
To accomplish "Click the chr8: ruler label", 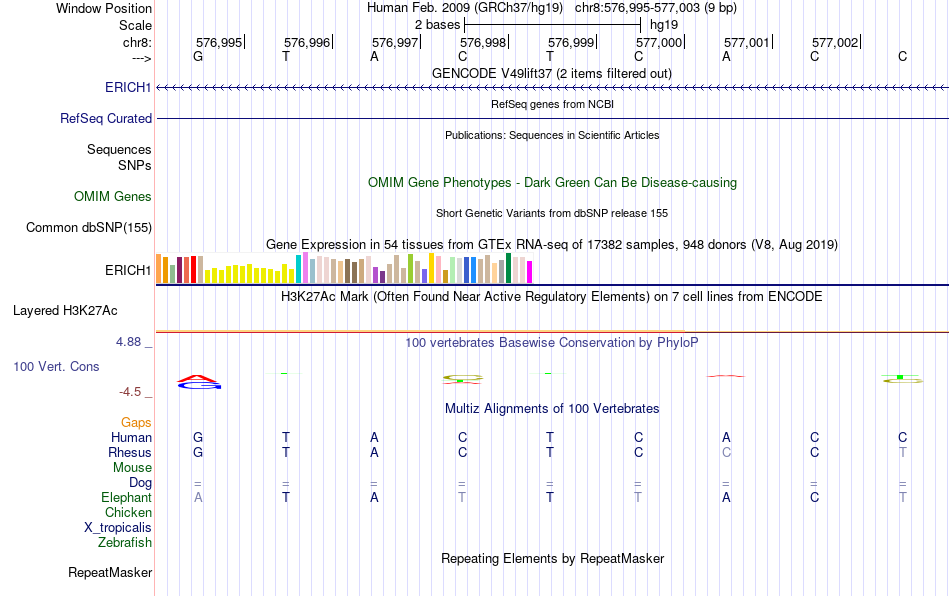I will click(138, 42).
